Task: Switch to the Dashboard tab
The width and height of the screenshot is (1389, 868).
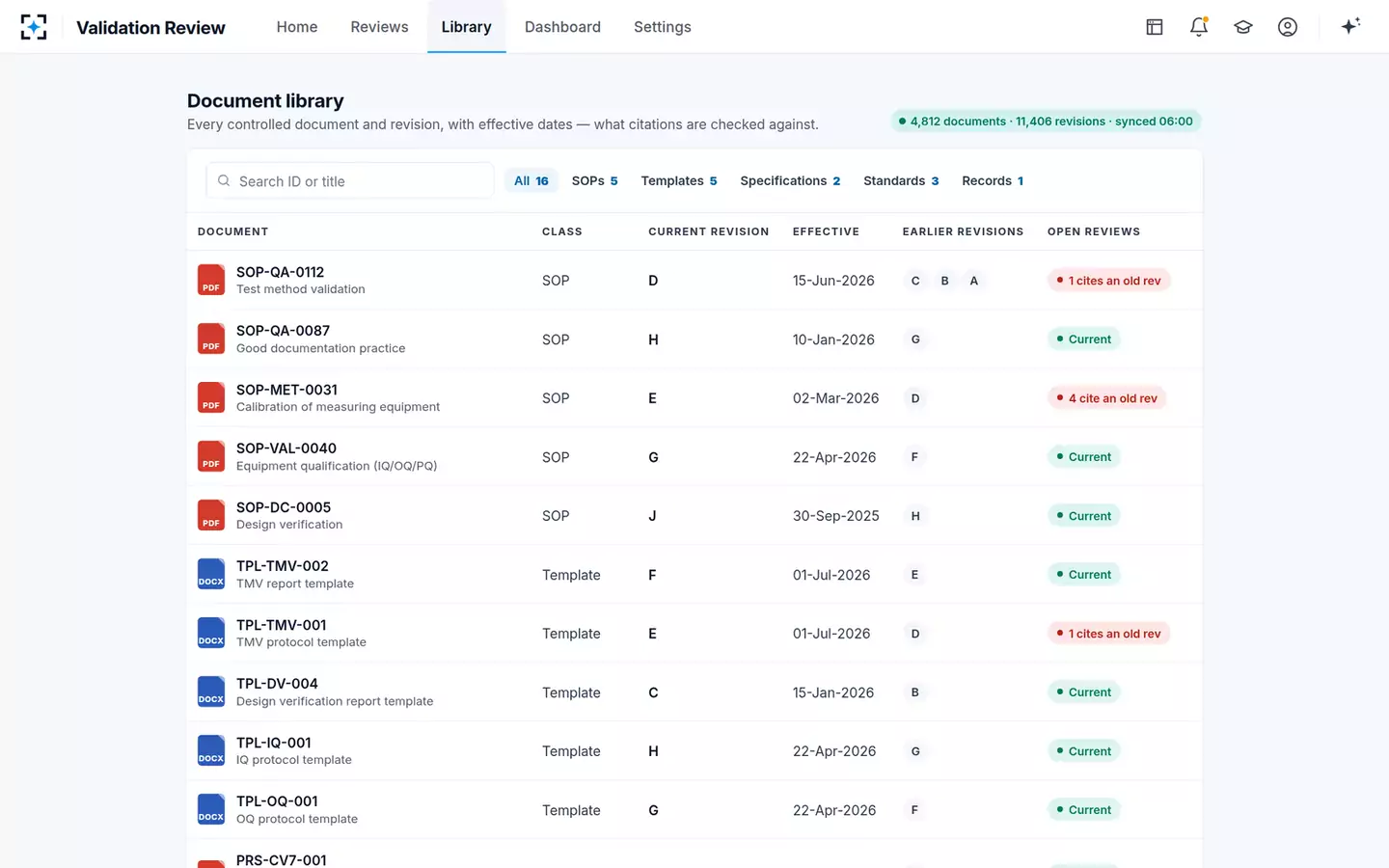Action: pos(562,27)
